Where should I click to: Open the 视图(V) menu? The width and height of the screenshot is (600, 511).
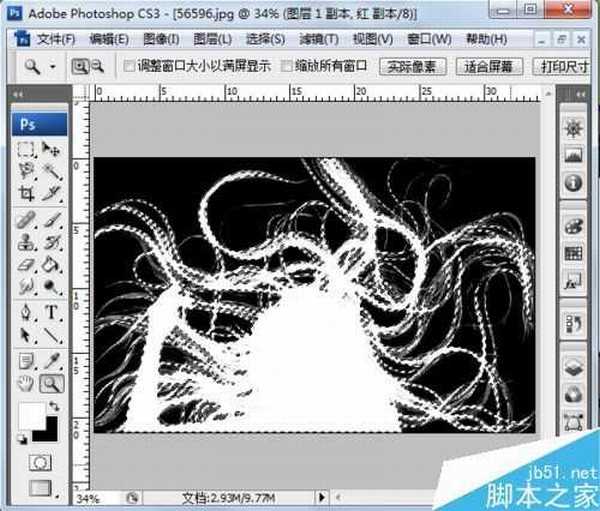(373, 39)
